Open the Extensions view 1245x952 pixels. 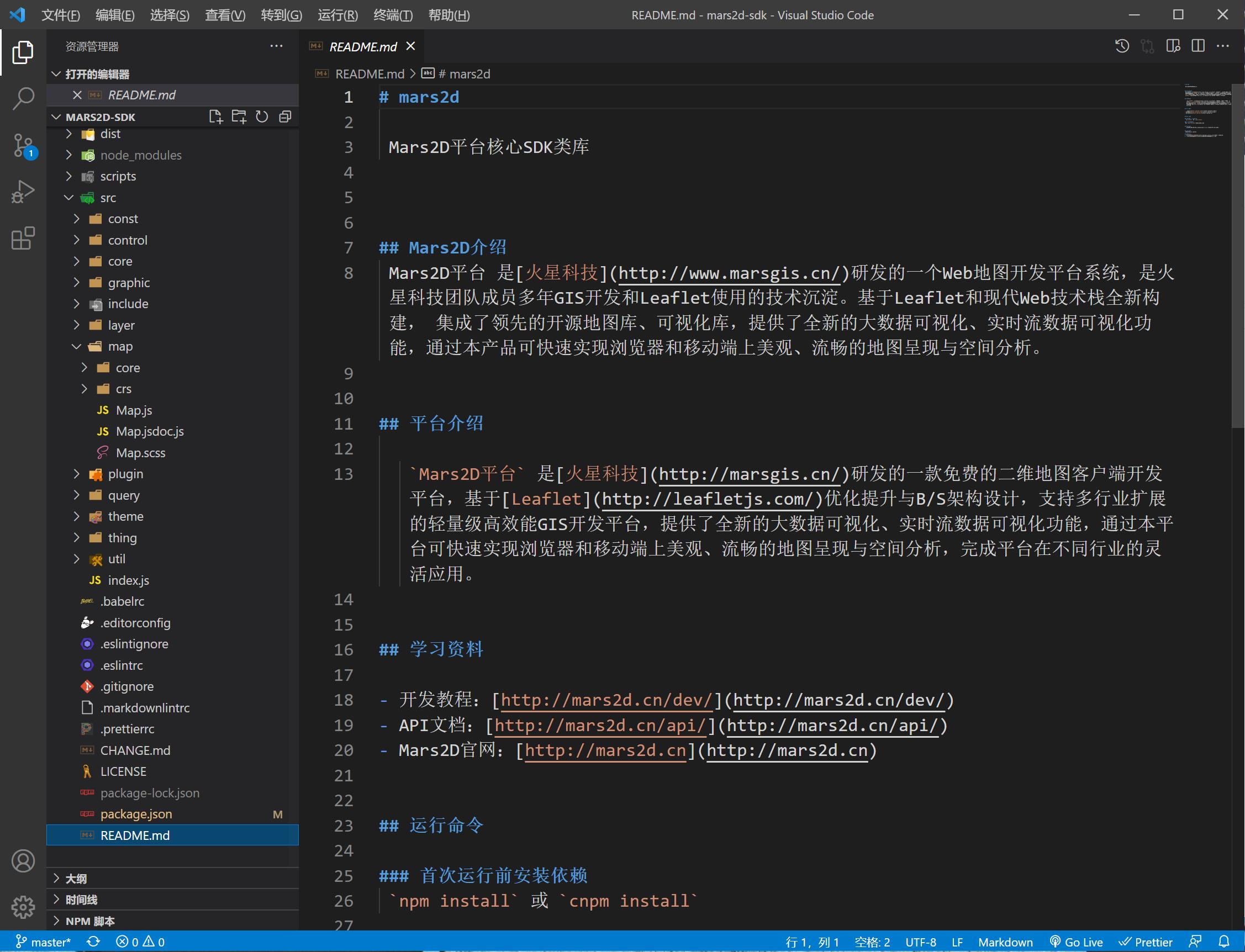(23, 238)
